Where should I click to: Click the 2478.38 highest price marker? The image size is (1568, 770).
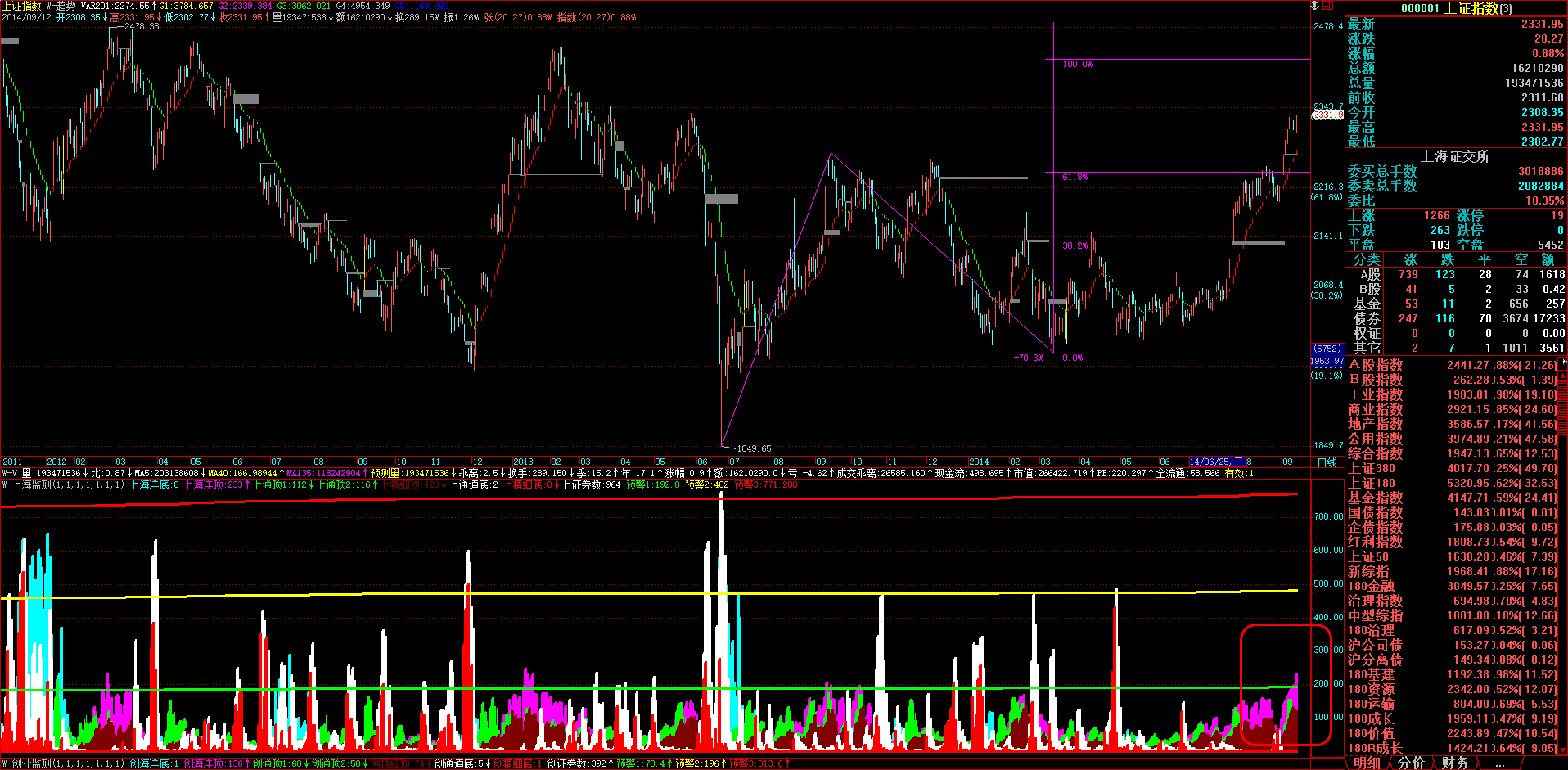tap(141, 26)
